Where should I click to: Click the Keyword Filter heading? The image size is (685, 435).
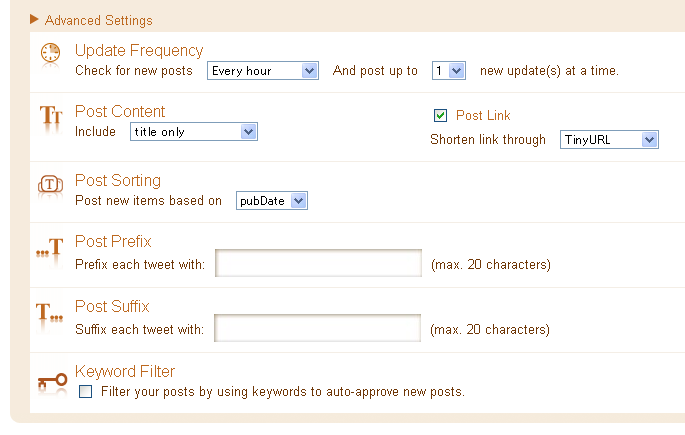125,371
